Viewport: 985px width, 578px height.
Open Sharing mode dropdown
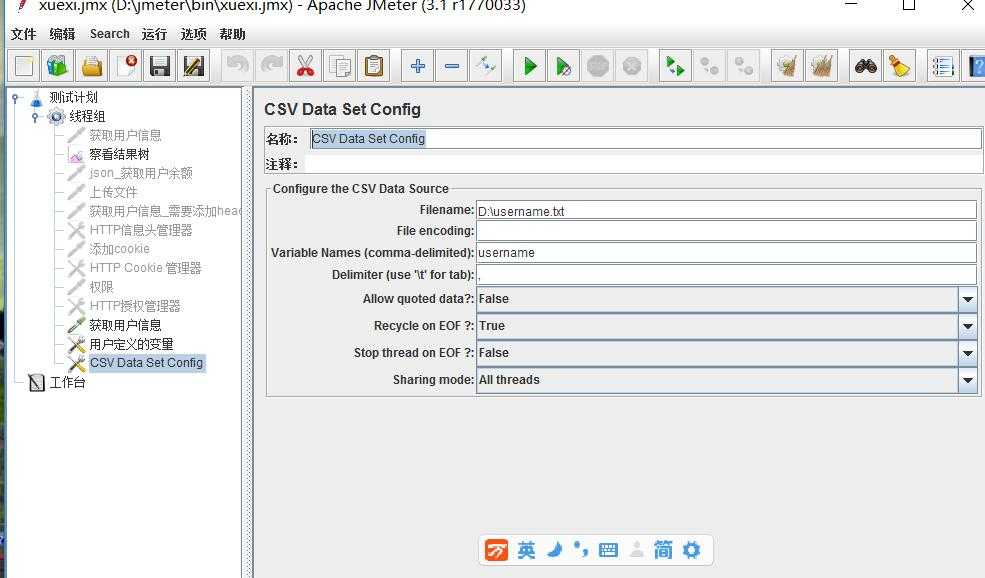coord(967,380)
